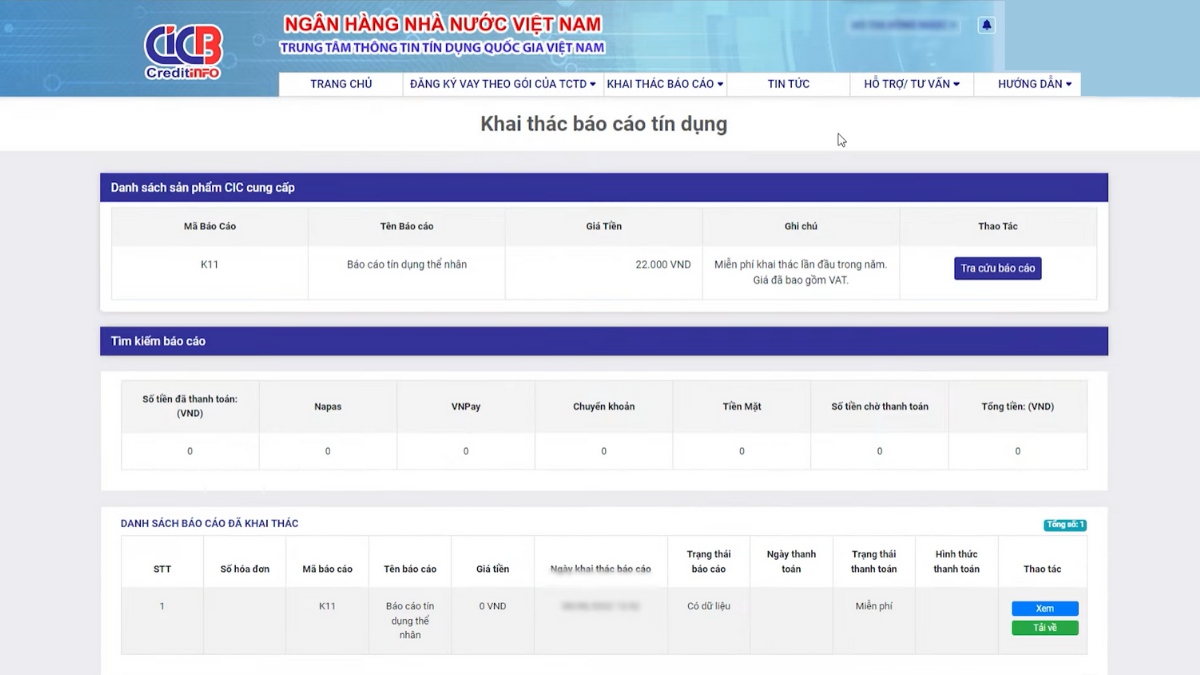This screenshot has height=675, width=1200.
Task: Select the Napas column header
Action: 328,406
